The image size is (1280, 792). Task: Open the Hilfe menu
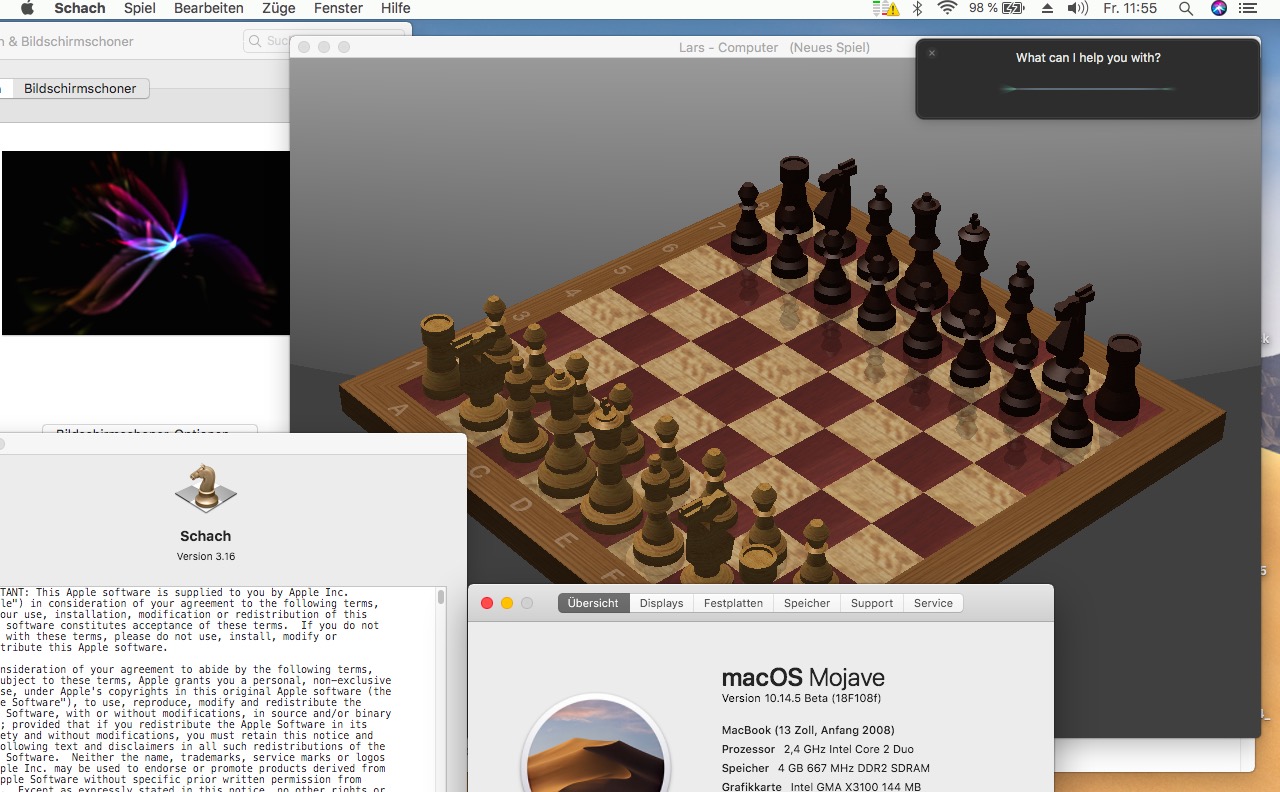396,8
